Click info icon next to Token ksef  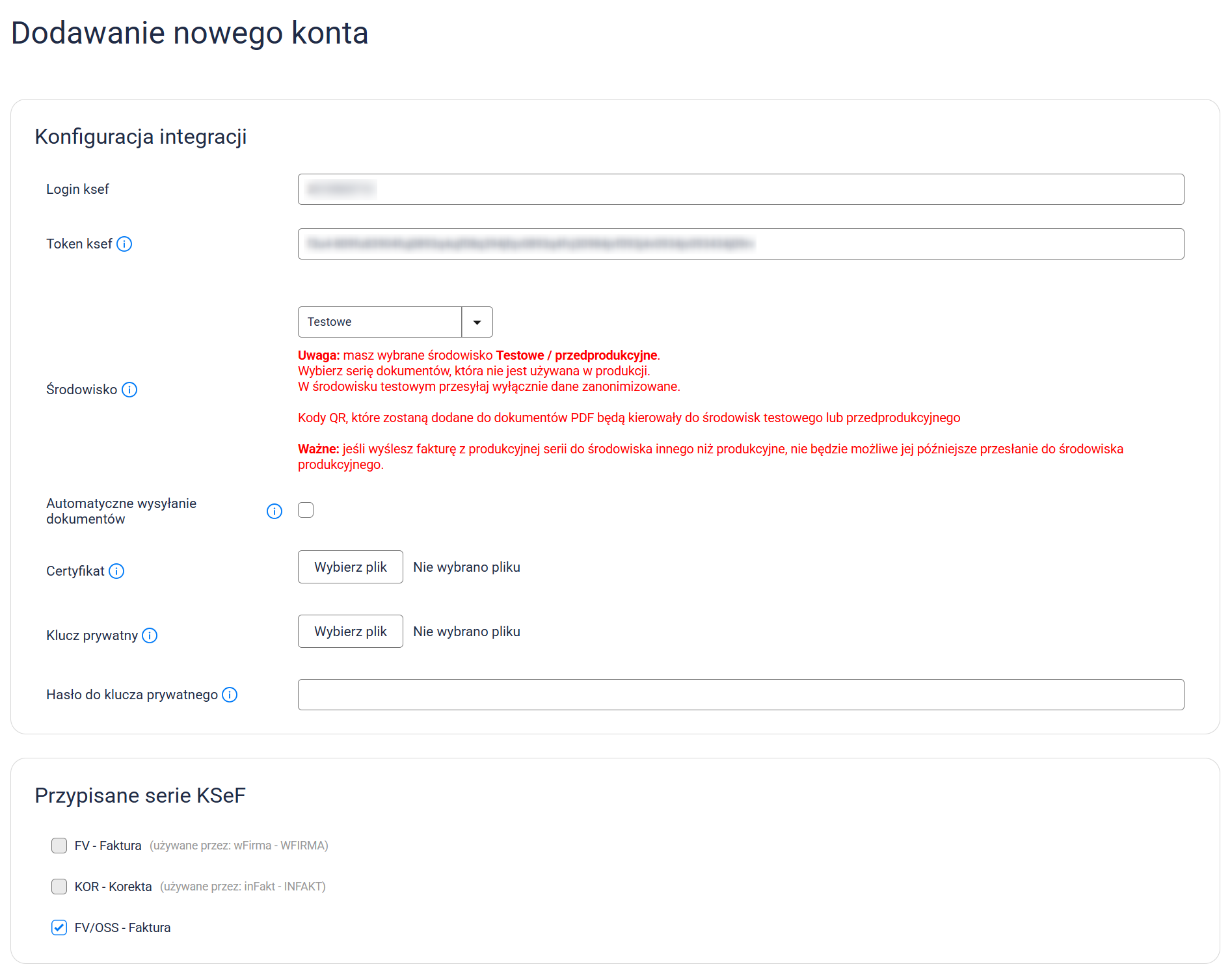click(124, 244)
